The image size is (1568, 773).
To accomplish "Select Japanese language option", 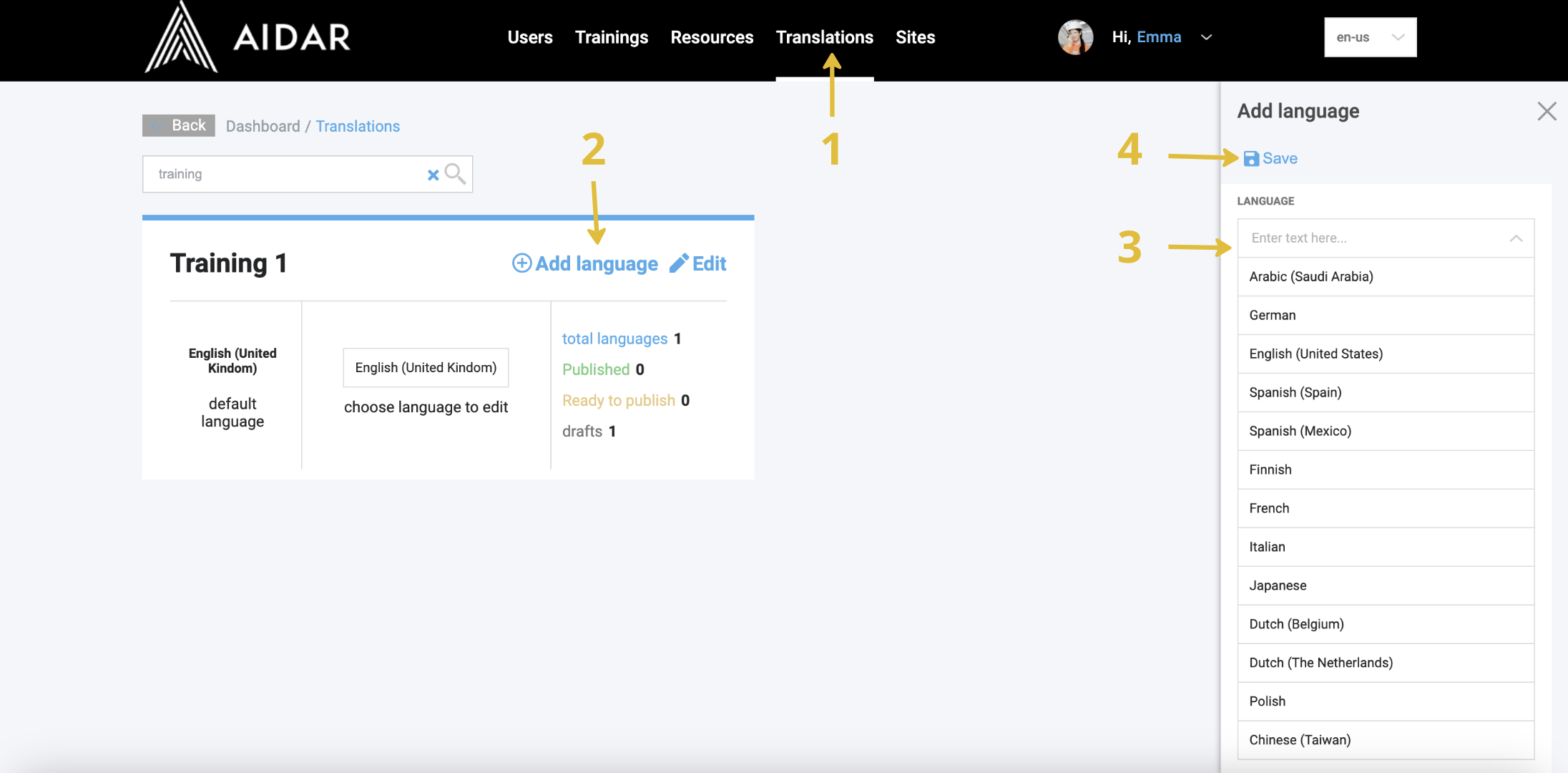I will (x=1386, y=586).
